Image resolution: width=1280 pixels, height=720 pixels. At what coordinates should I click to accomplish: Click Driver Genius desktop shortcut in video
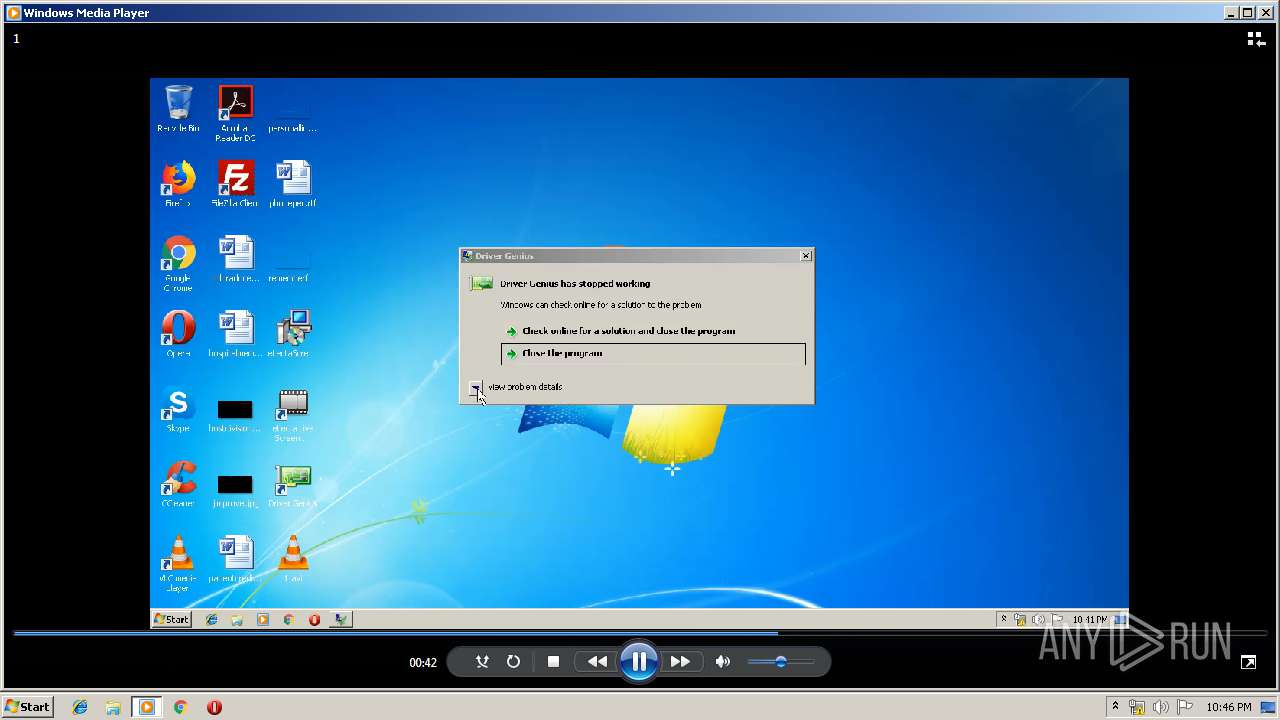293,485
